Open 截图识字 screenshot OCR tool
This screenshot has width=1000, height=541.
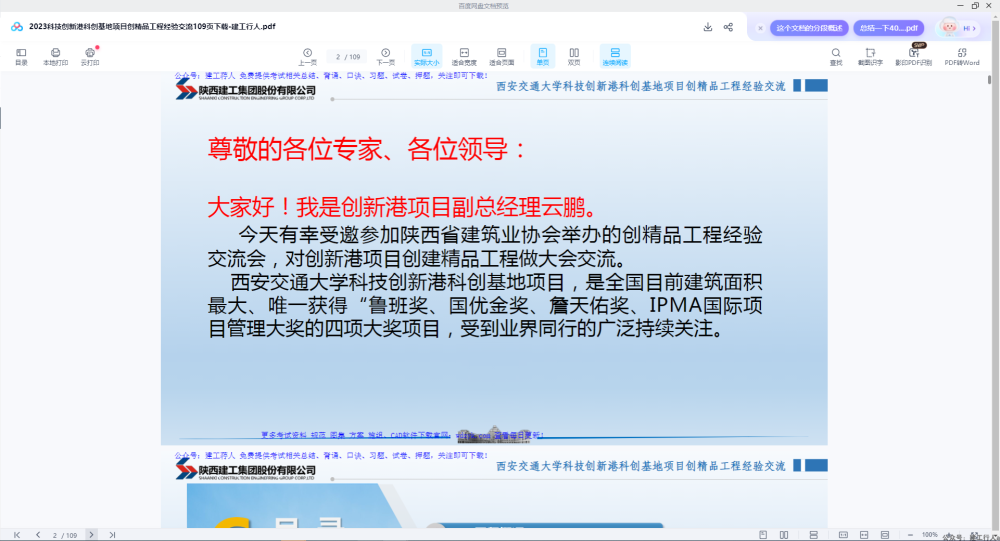(x=871, y=57)
